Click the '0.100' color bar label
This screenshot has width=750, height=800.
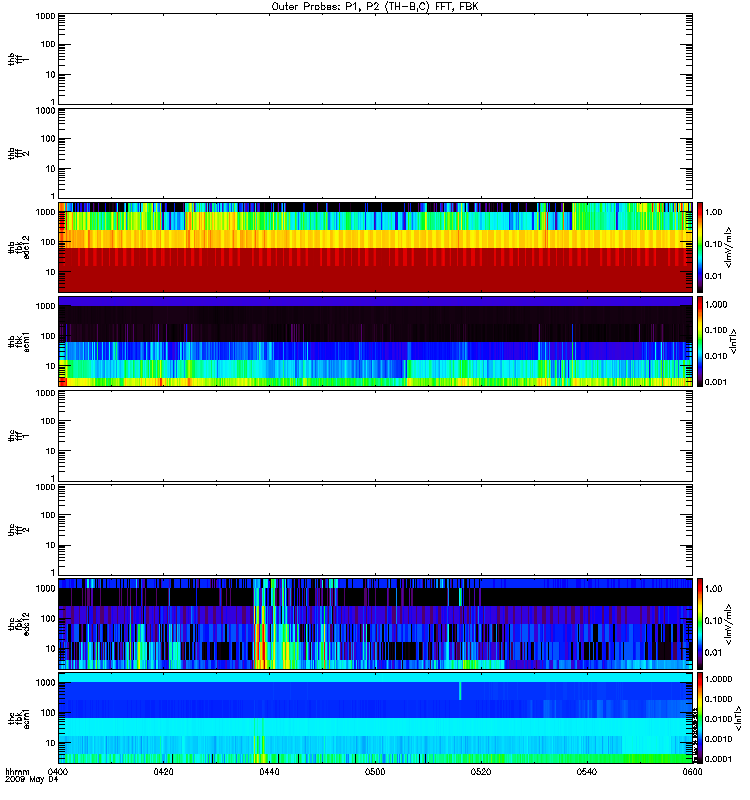[716, 330]
